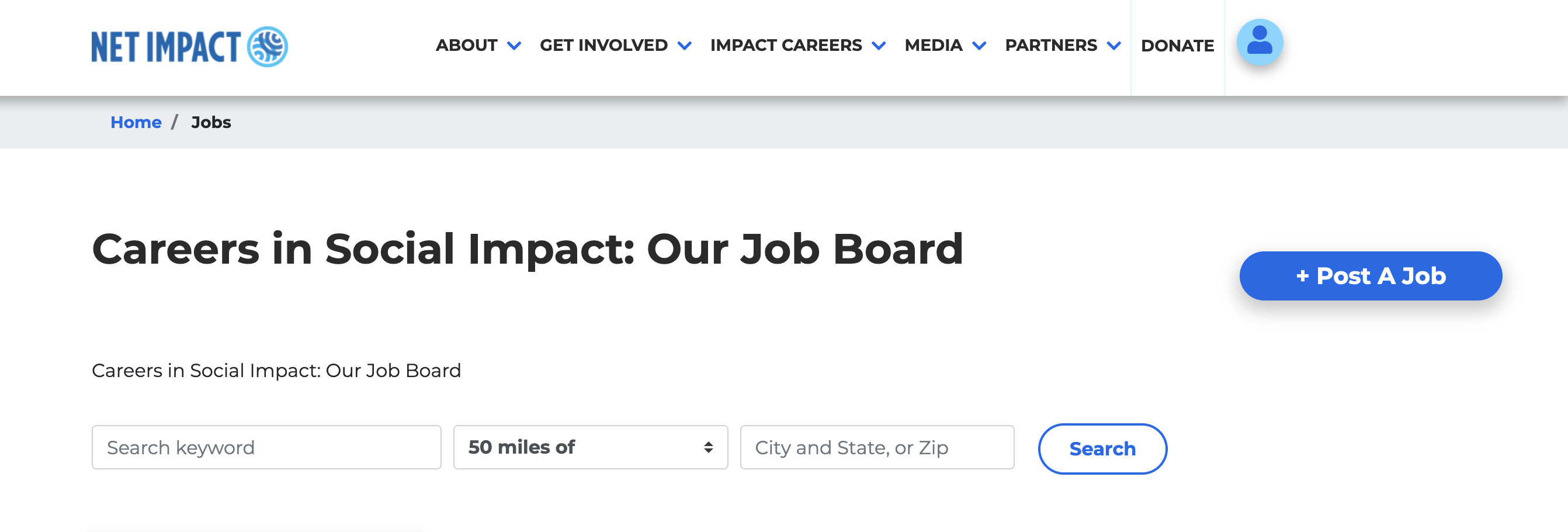Viewport: 1568px width, 532px height.
Task: Select Get Involved in navigation
Action: 603,46
